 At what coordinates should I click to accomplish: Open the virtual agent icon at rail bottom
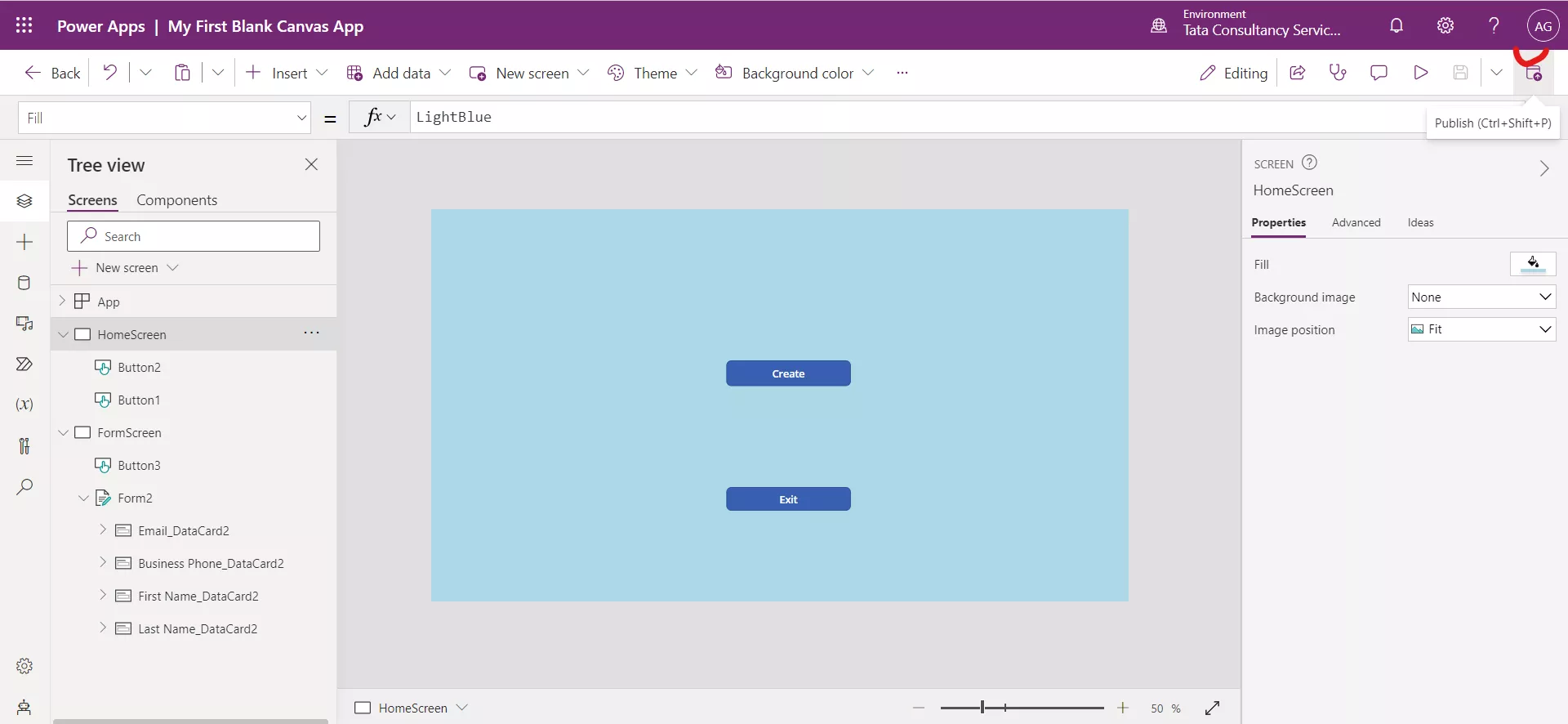tap(24, 707)
